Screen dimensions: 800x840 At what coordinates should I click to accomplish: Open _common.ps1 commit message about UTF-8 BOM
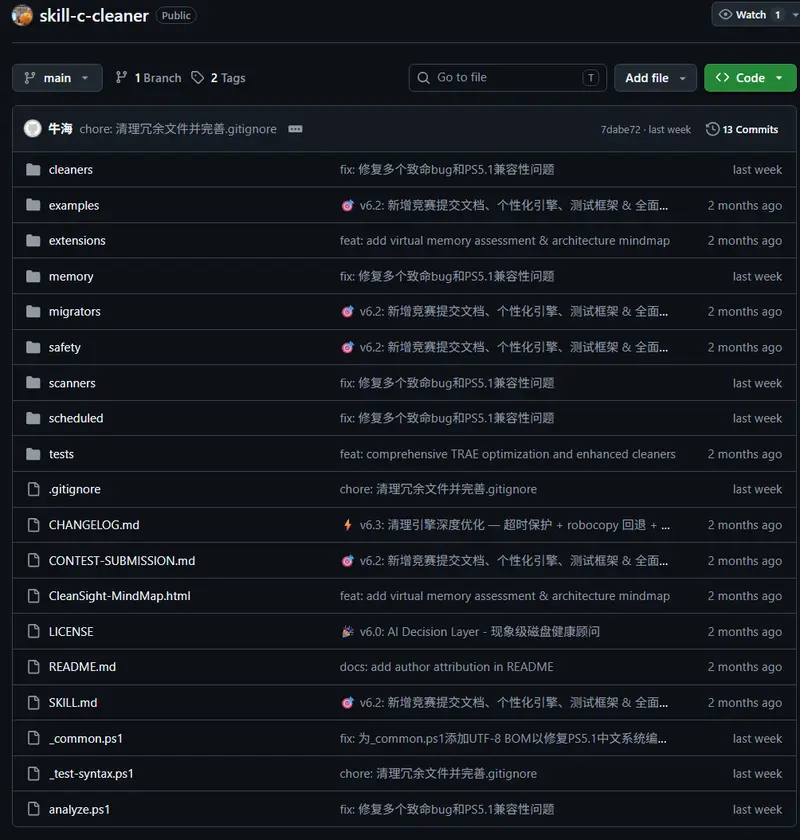coord(503,738)
